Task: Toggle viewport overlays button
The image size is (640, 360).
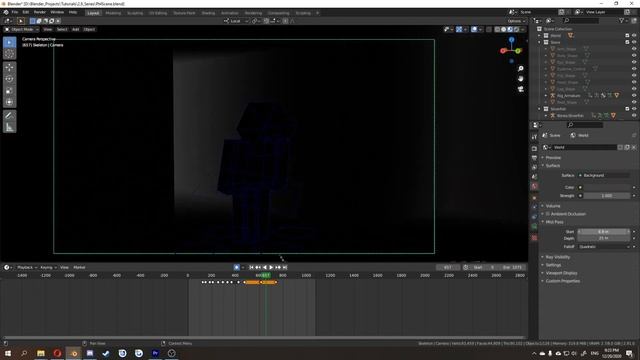Action: (474, 29)
